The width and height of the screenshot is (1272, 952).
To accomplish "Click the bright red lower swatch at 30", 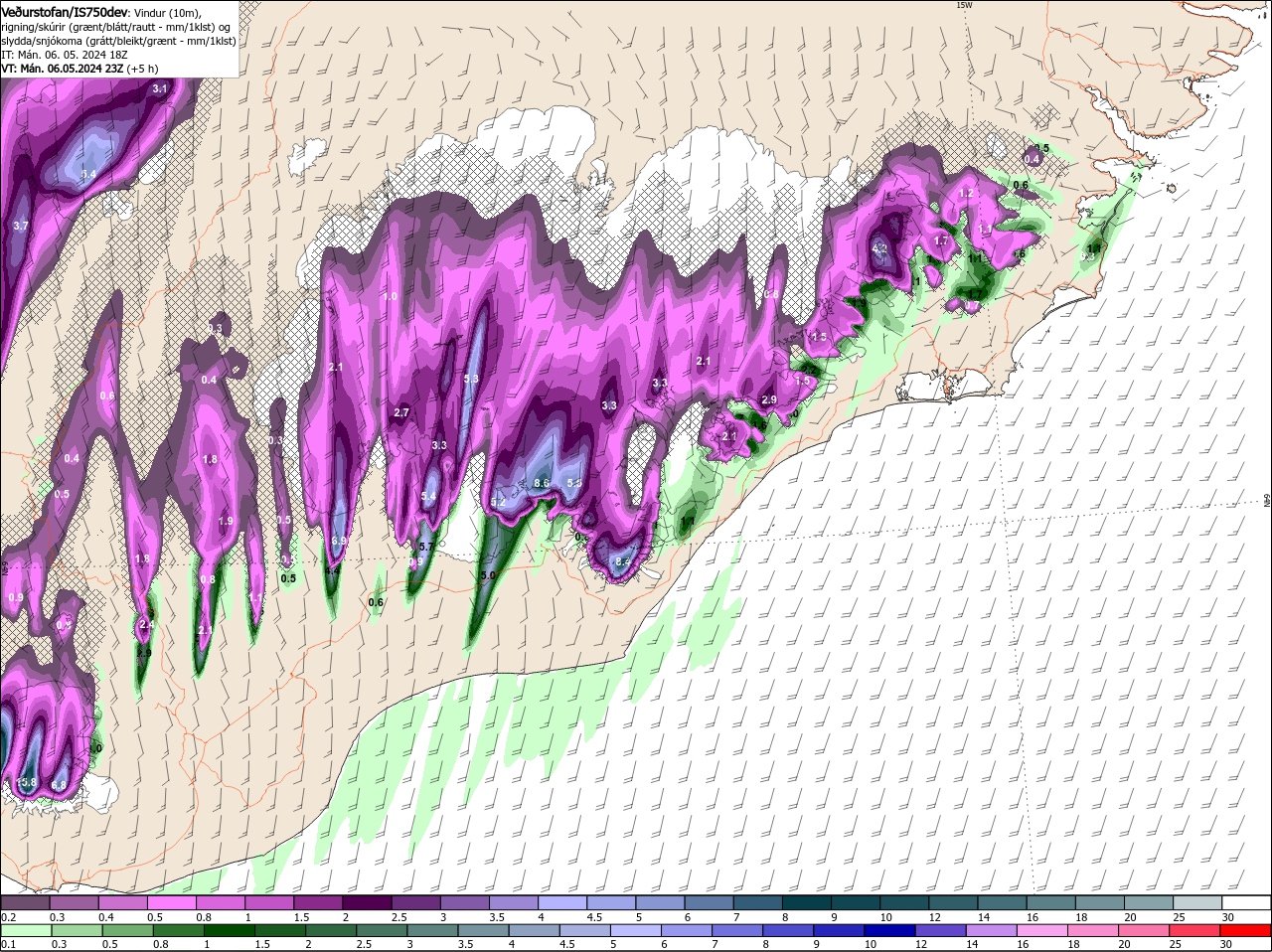I will 1246,931.
